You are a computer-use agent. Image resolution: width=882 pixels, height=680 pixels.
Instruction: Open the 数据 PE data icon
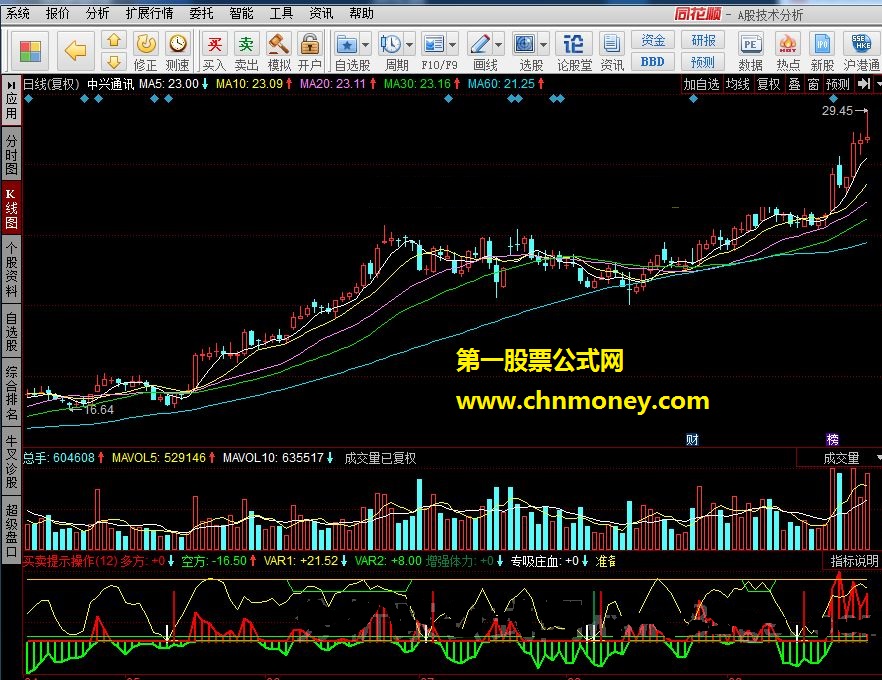click(x=750, y=51)
